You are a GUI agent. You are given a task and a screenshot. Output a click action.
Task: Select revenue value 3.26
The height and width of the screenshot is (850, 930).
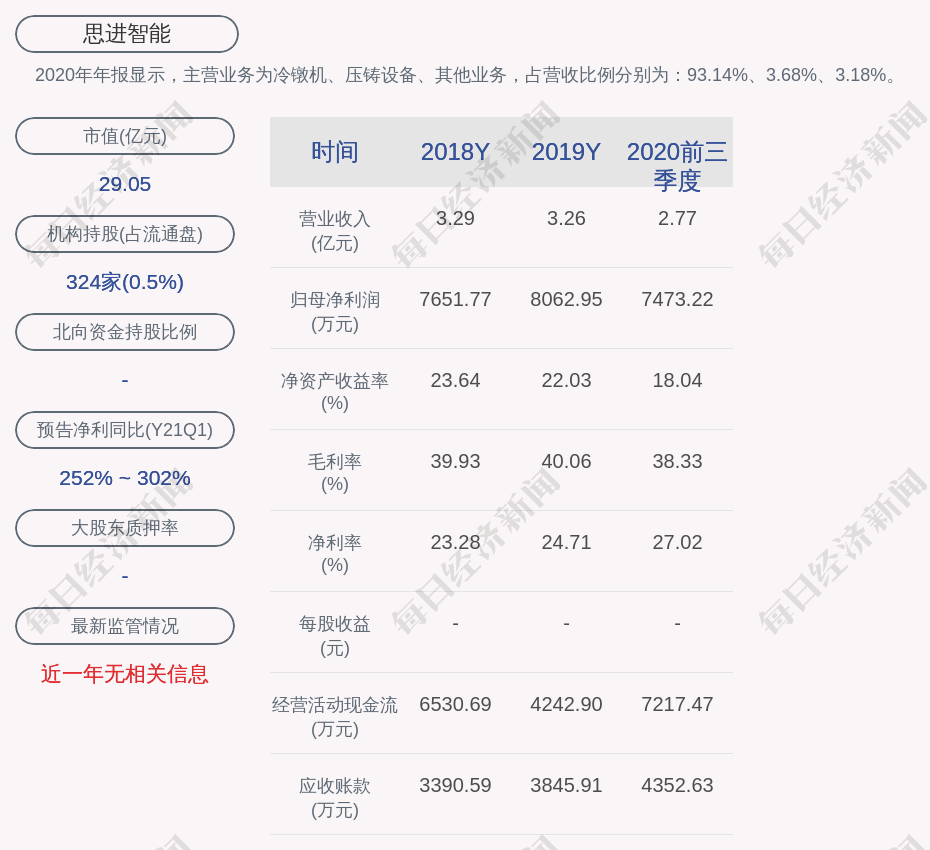coord(566,218)
